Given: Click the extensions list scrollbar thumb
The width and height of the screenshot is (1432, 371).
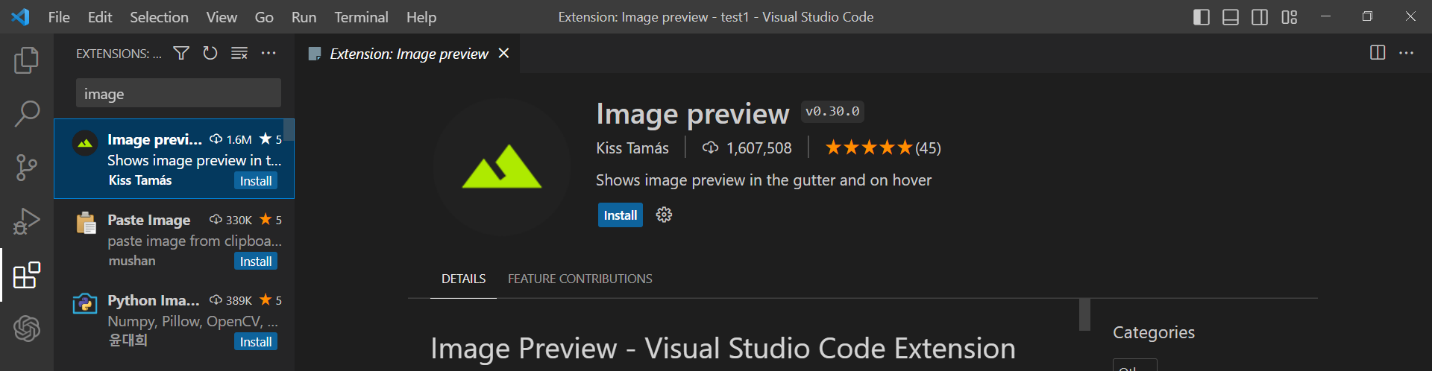Looking at the screenshot, I should pos(289,130).
